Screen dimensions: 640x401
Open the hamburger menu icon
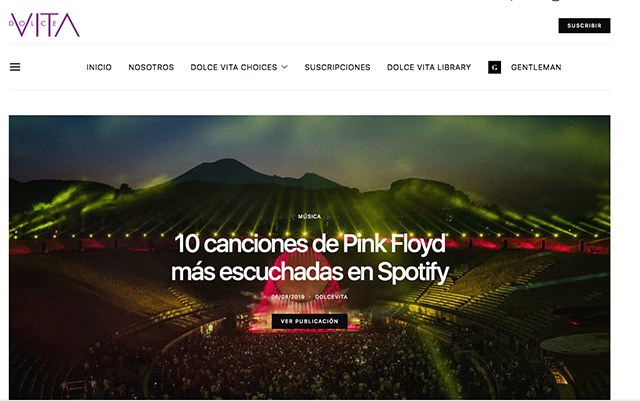[15, 67]
